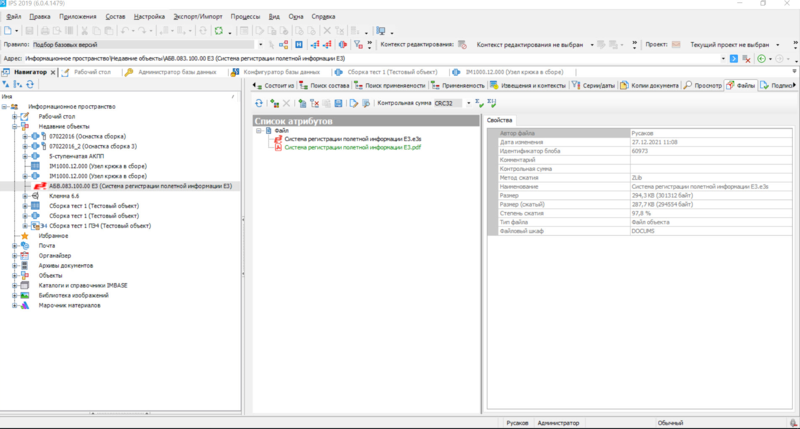800x429 pixels.
Task: Select the E3.e3s file entry
Action: 351,139
